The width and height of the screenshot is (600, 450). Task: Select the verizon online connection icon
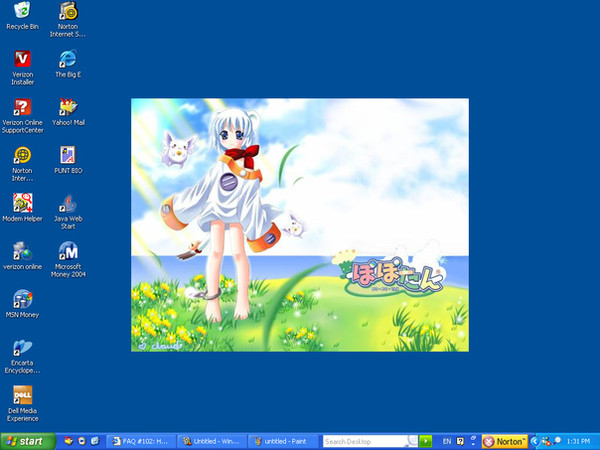tap(22, 256)
